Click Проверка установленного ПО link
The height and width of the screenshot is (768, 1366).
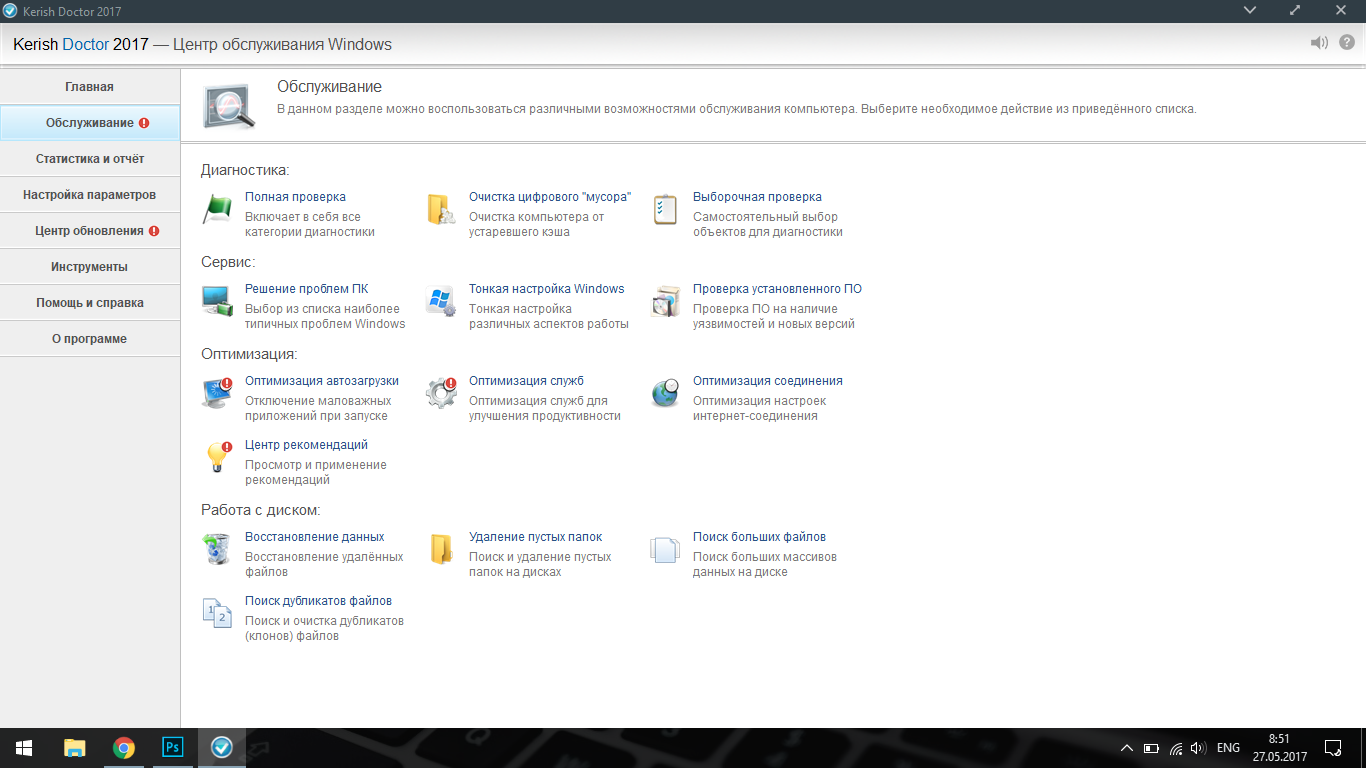[x=777, y=289]
